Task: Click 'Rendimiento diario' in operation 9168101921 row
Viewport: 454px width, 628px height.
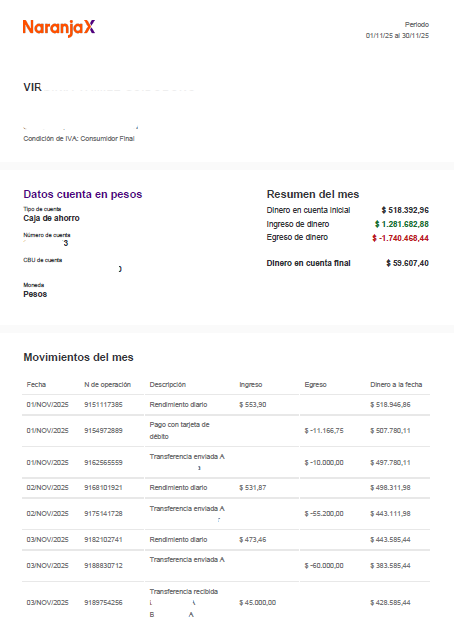Action: point(179,488)
